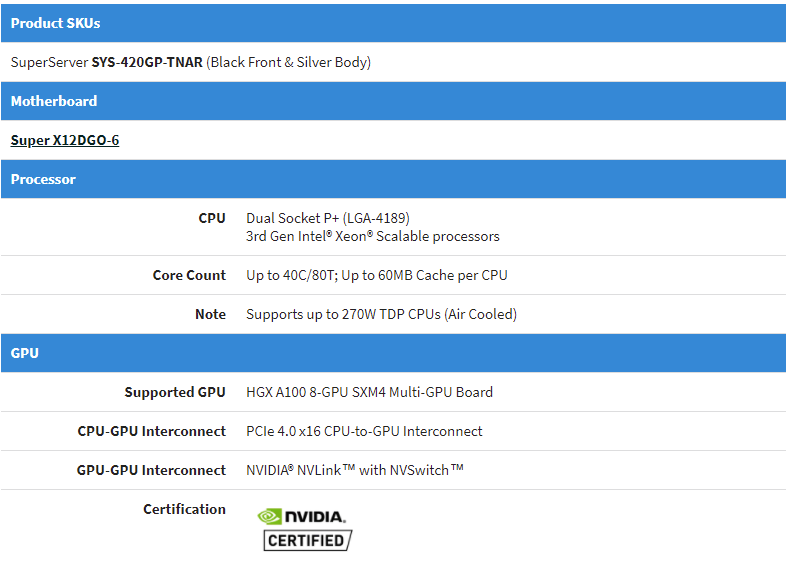Click the 3rd Gen Intel Xeon Scalable text
Screen dimensions: 787x568
(x=373, y=237)
